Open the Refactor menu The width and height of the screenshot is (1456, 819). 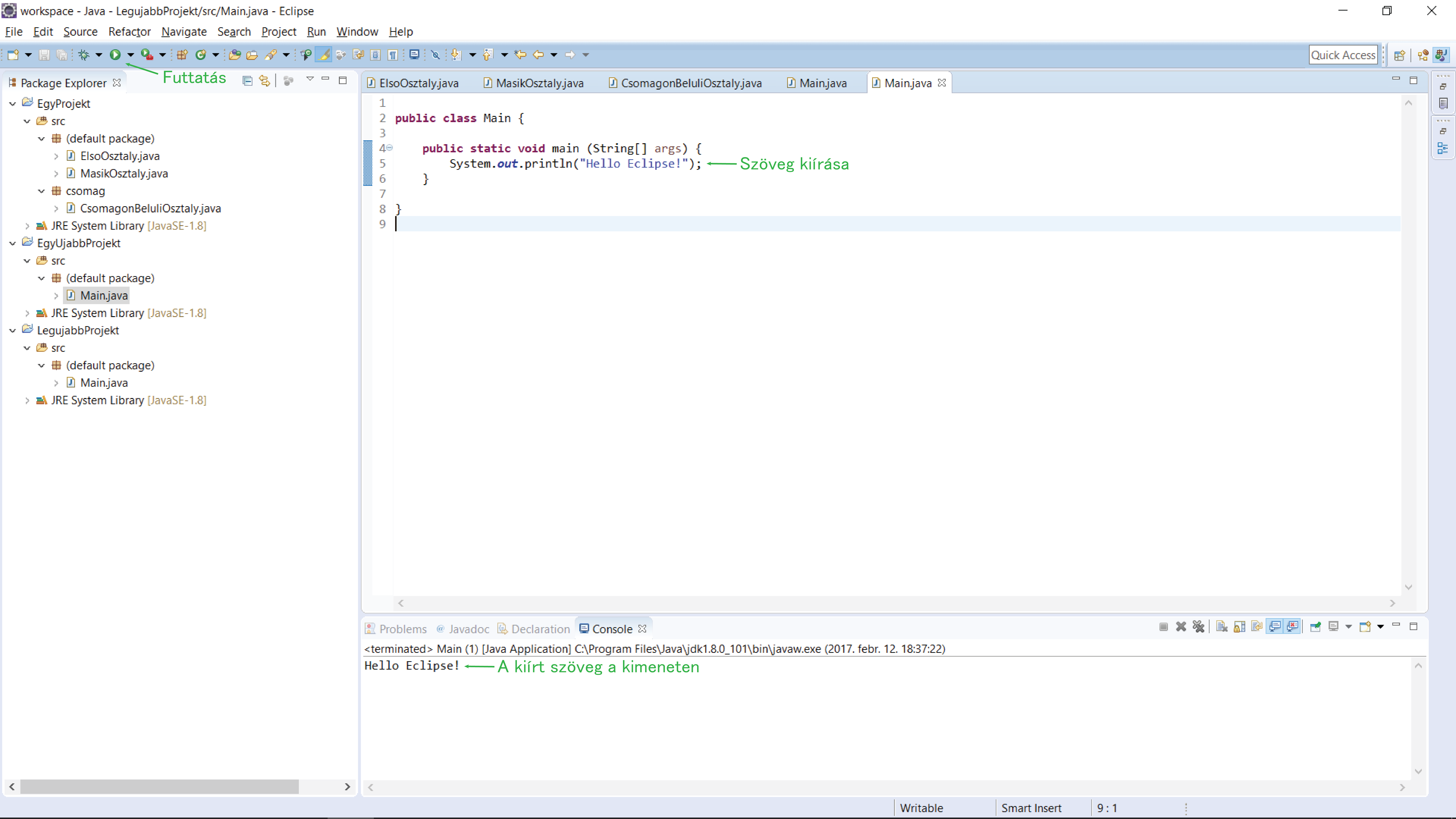pos(129,32)
